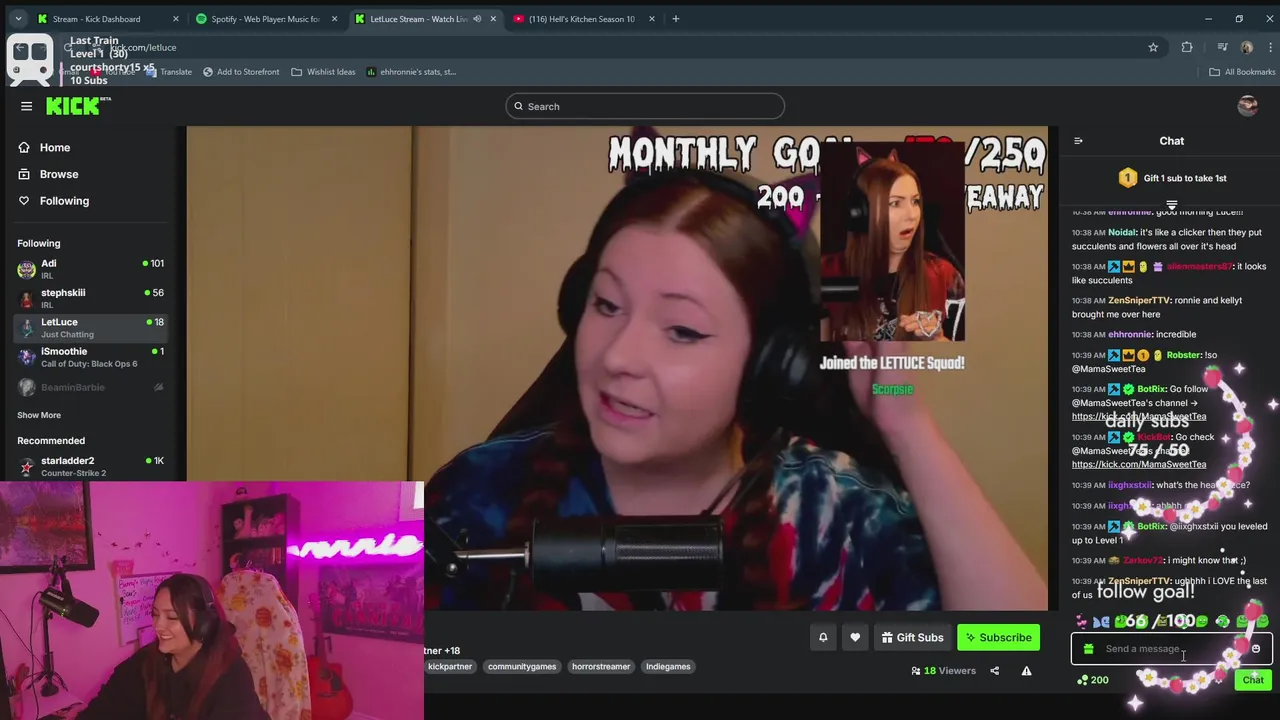Screen dimensions: 1280x720
Task: Report stream with warning triangle icon
Action: click(x=1026, y=671)
